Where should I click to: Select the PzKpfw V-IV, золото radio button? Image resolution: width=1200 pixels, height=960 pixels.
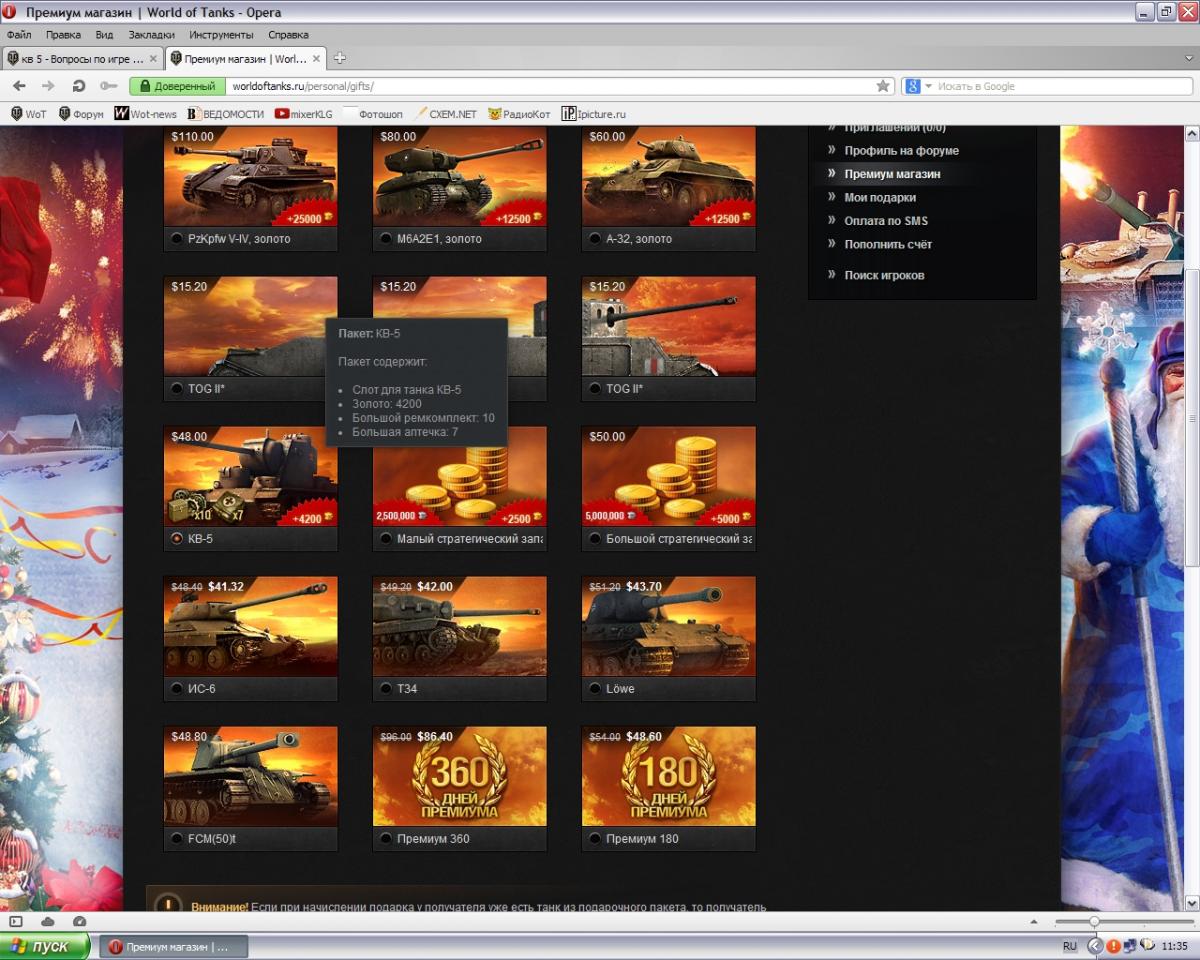[x=178, y=239]
